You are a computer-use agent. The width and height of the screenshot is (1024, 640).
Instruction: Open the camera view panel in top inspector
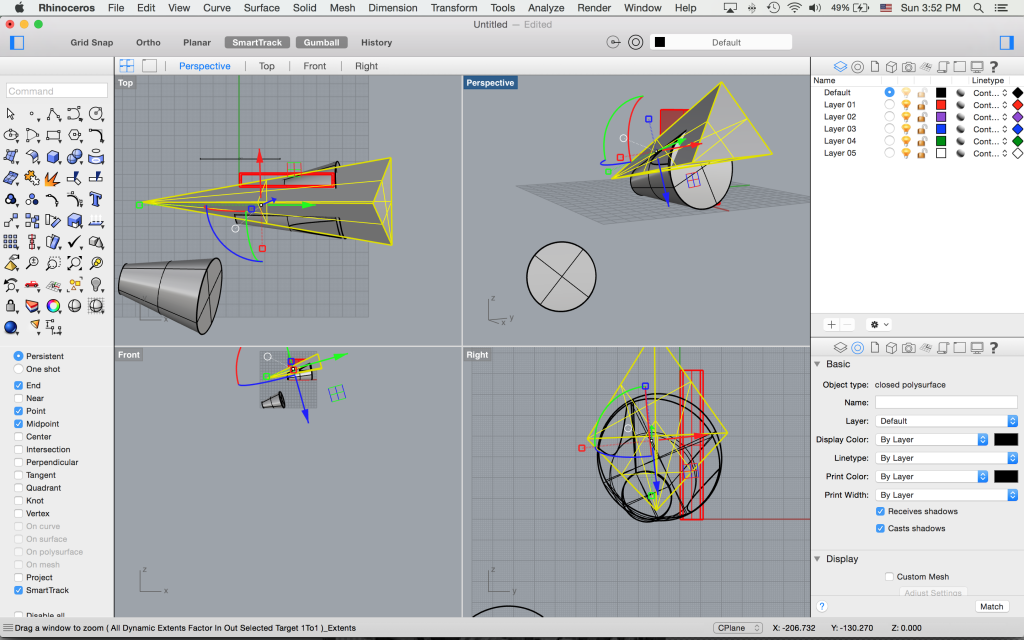(x=908, y=67)
